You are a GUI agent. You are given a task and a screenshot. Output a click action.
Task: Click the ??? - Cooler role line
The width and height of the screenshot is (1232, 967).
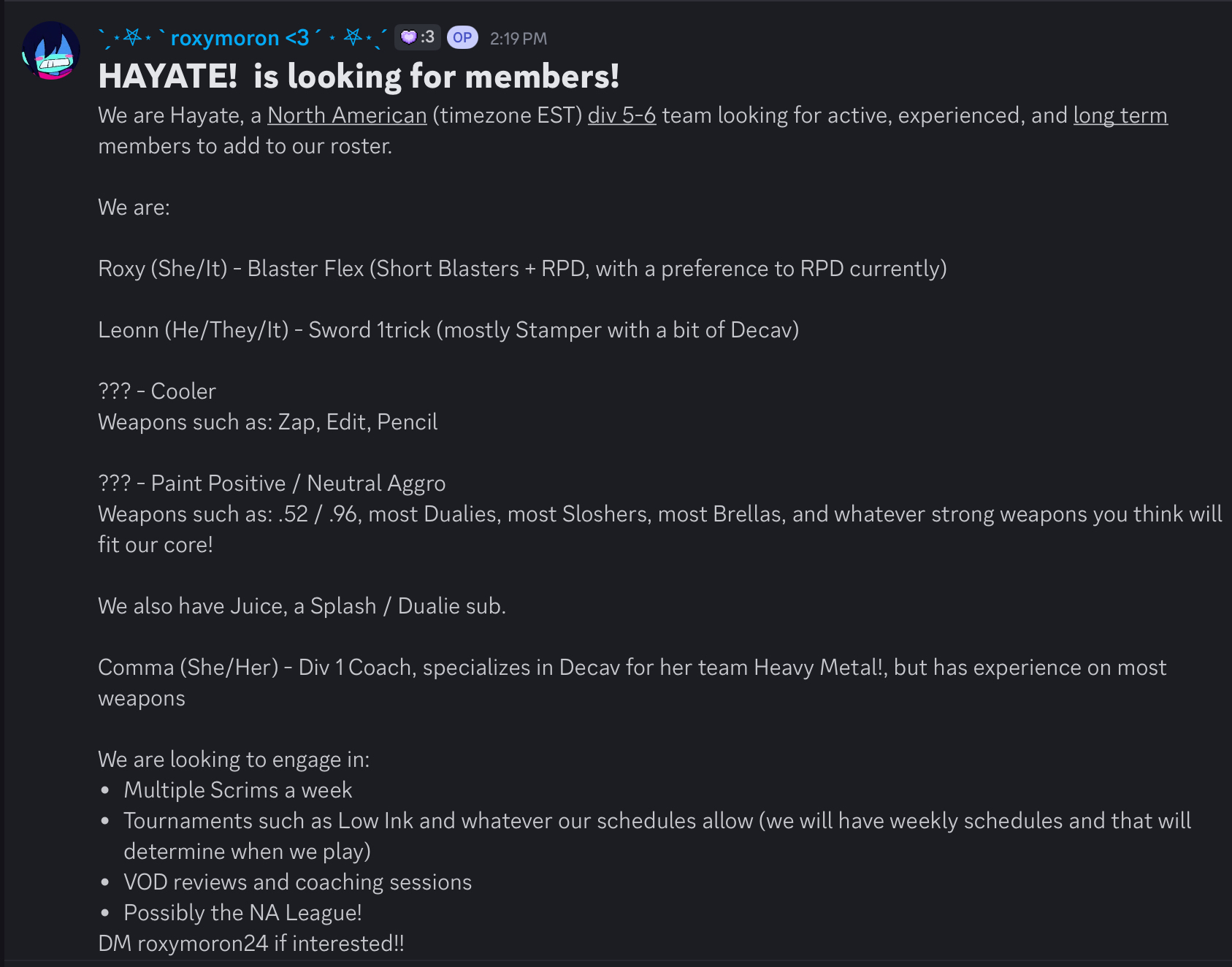coord(157,391)
